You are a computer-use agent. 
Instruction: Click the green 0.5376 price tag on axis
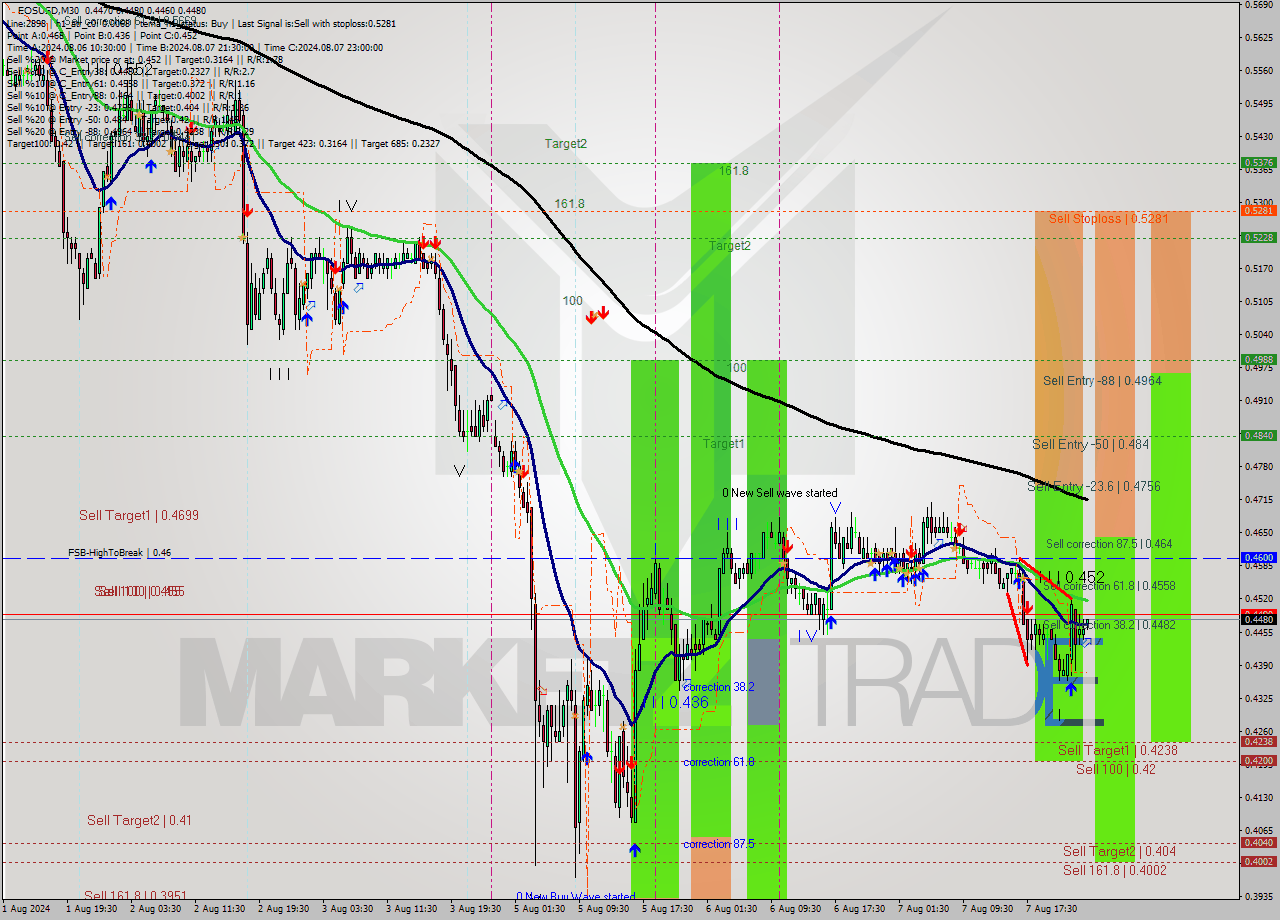pos(1257,162)
